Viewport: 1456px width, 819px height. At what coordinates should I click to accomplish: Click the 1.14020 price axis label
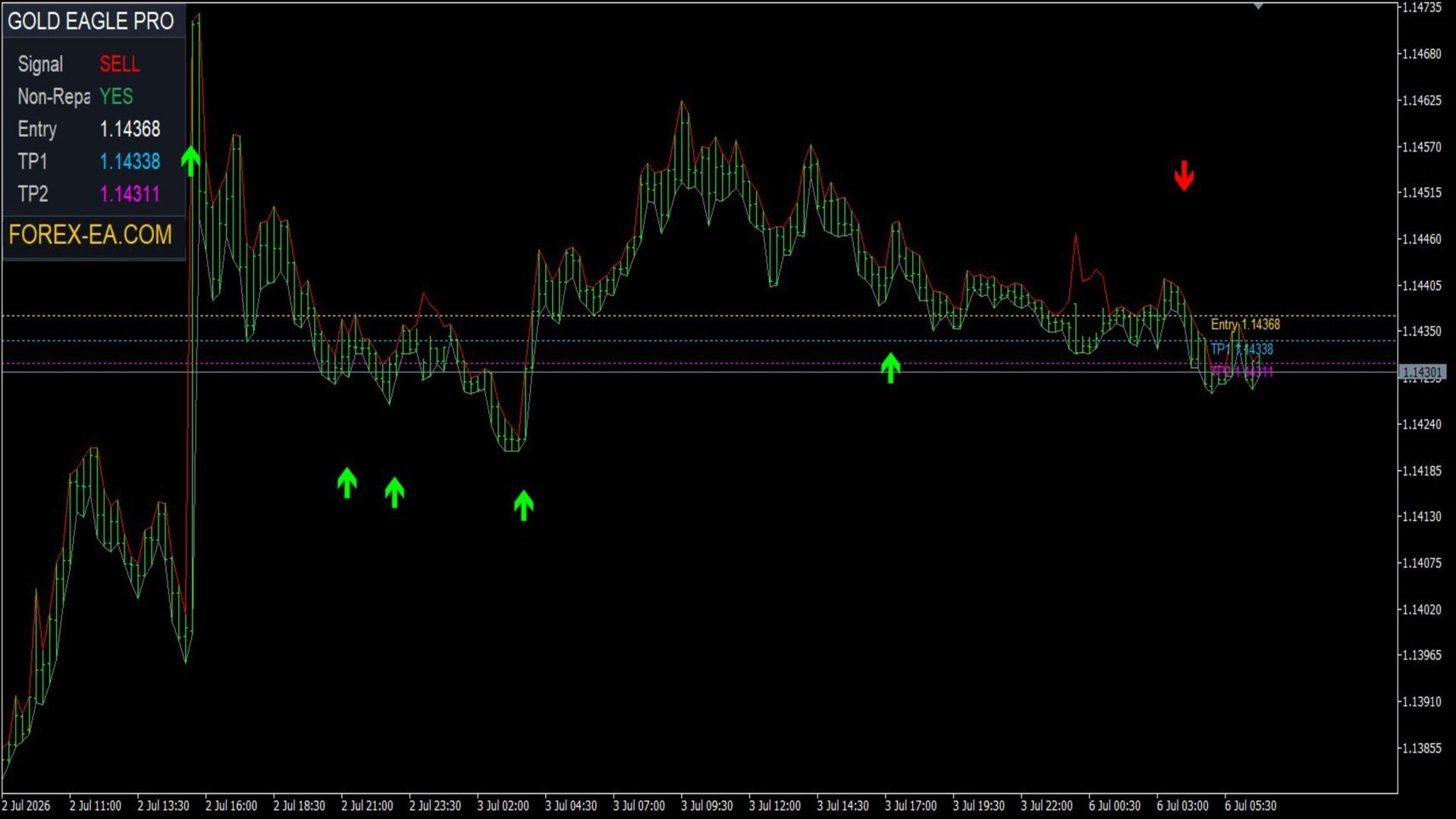(x=1420, y=609)
